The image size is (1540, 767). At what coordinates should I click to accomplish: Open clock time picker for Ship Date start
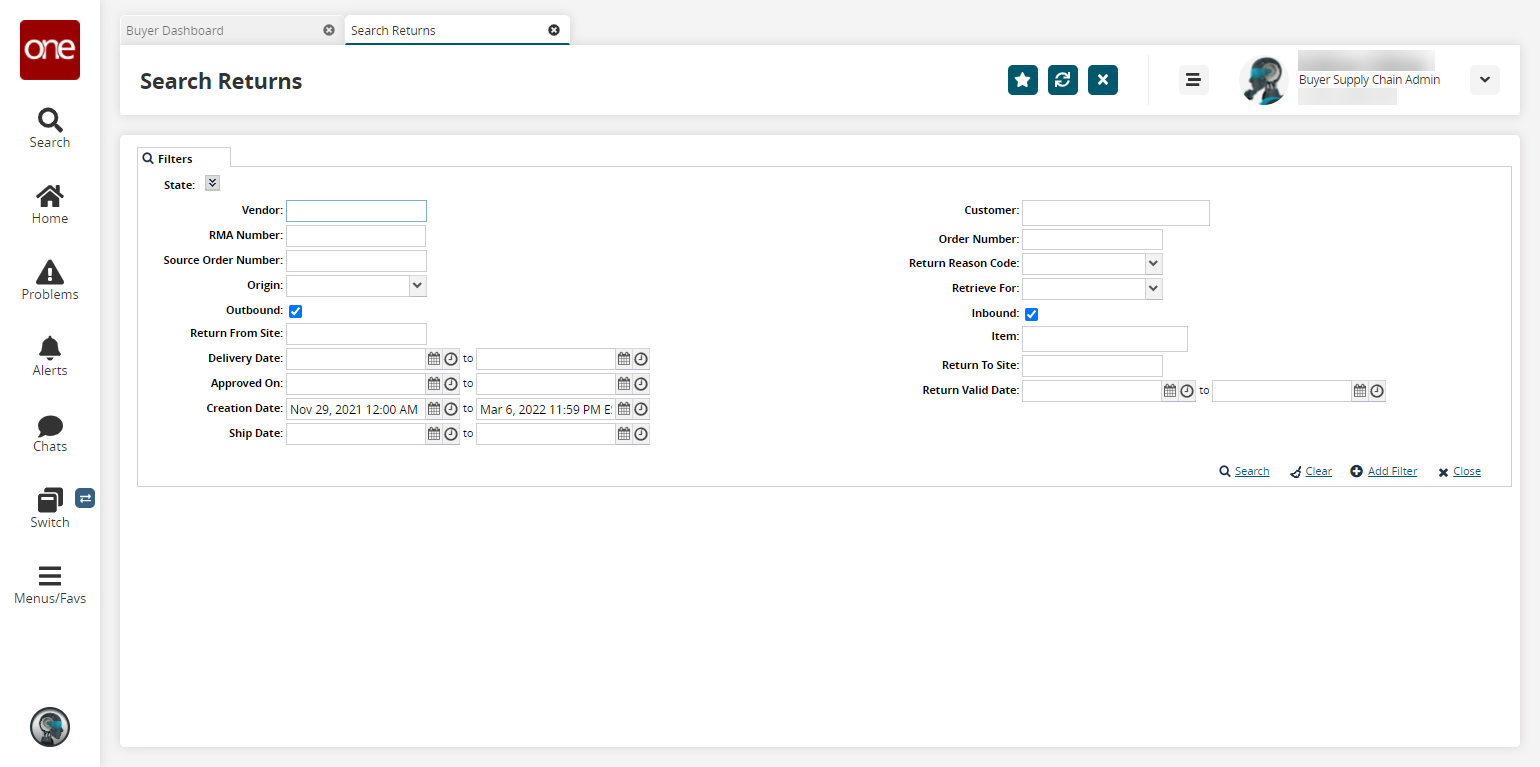click(451, 434)
